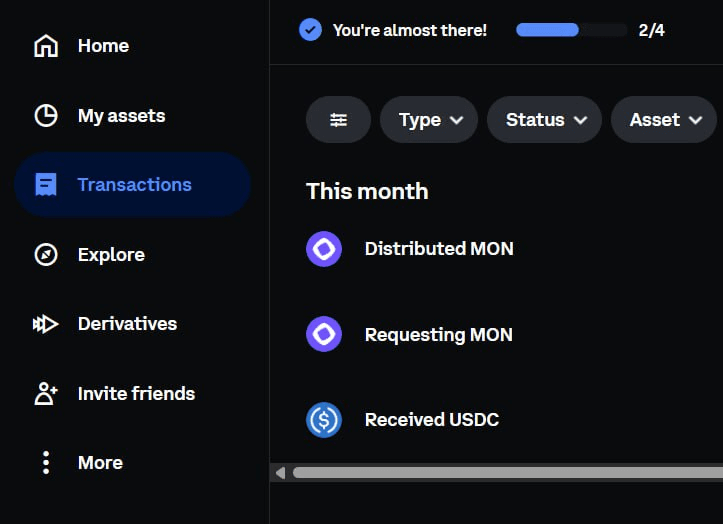Viewport: 723px width, 524px height.
Task: Click the Derivatives arrows icon
Action: [x=46, y=324]
